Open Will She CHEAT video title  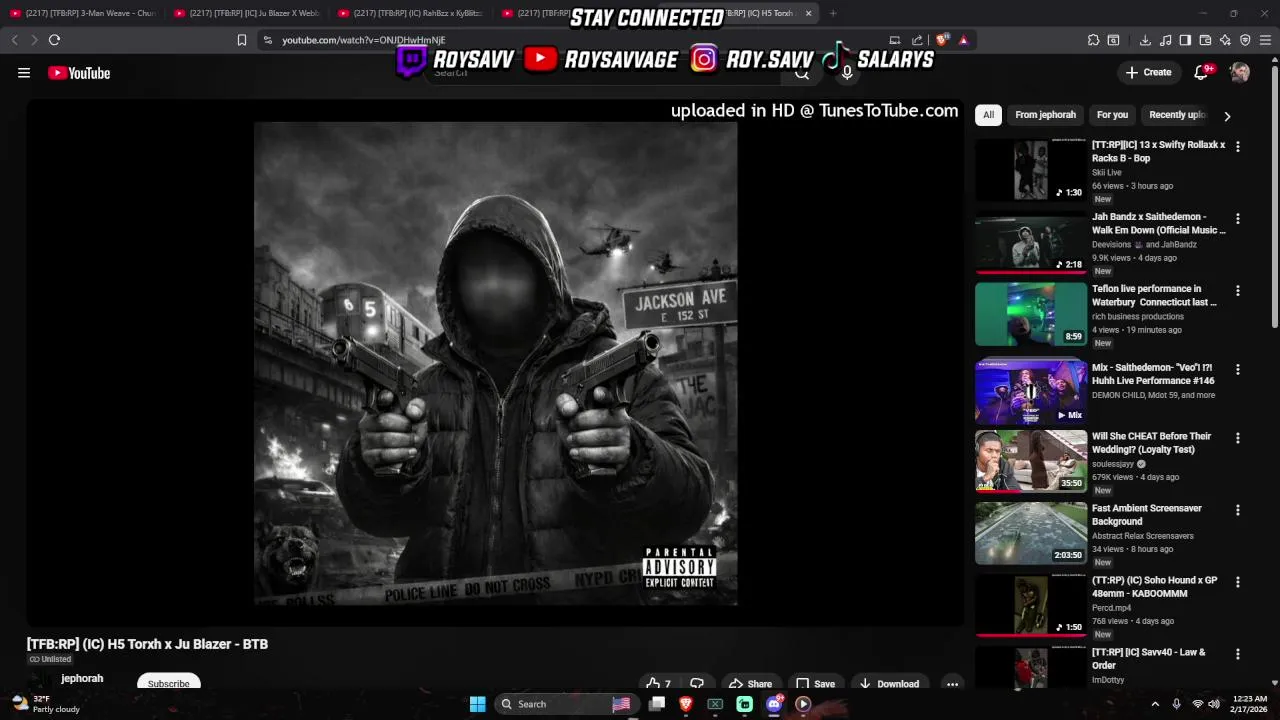(x=1151, y=443)
